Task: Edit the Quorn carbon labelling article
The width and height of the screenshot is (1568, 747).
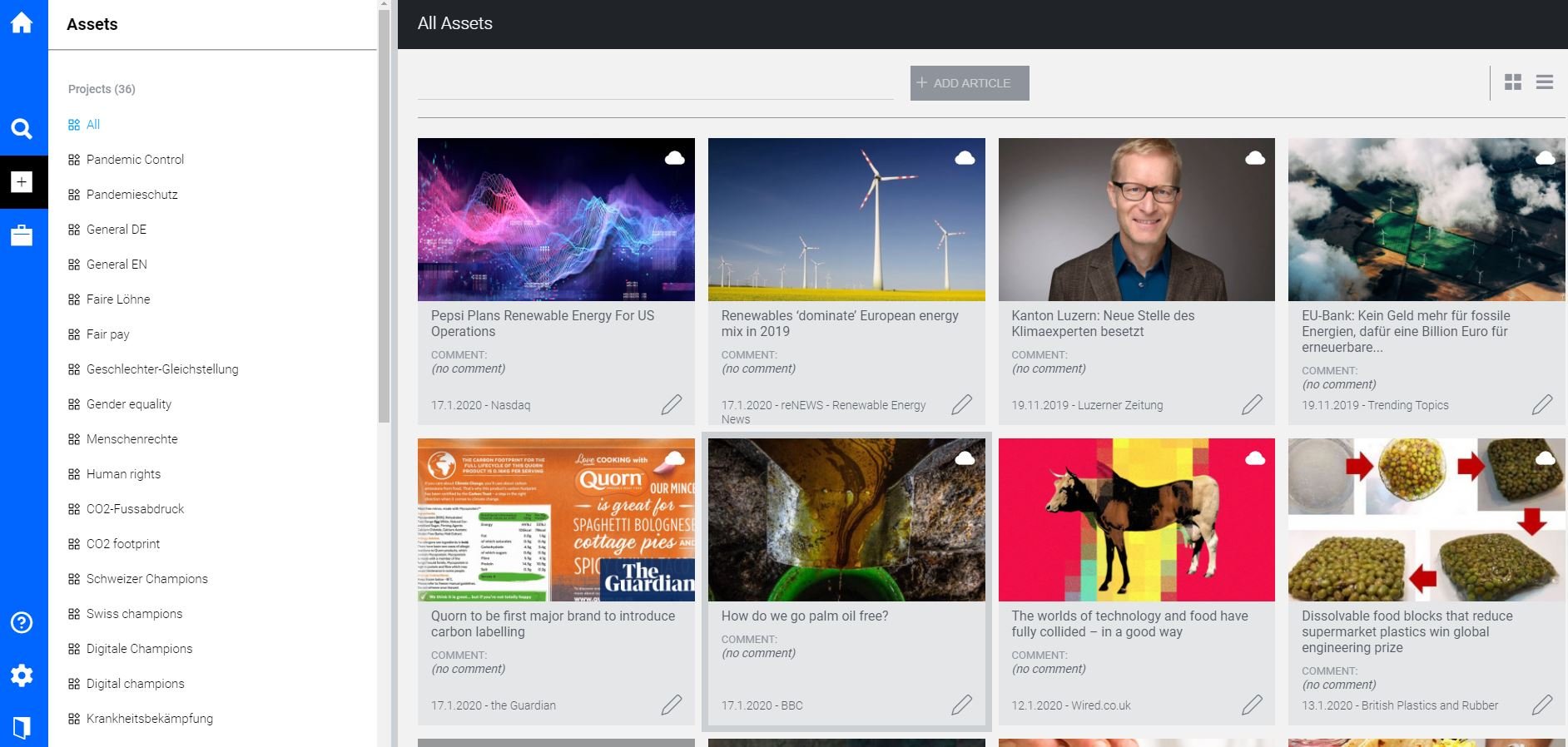Action: [672, 705]
